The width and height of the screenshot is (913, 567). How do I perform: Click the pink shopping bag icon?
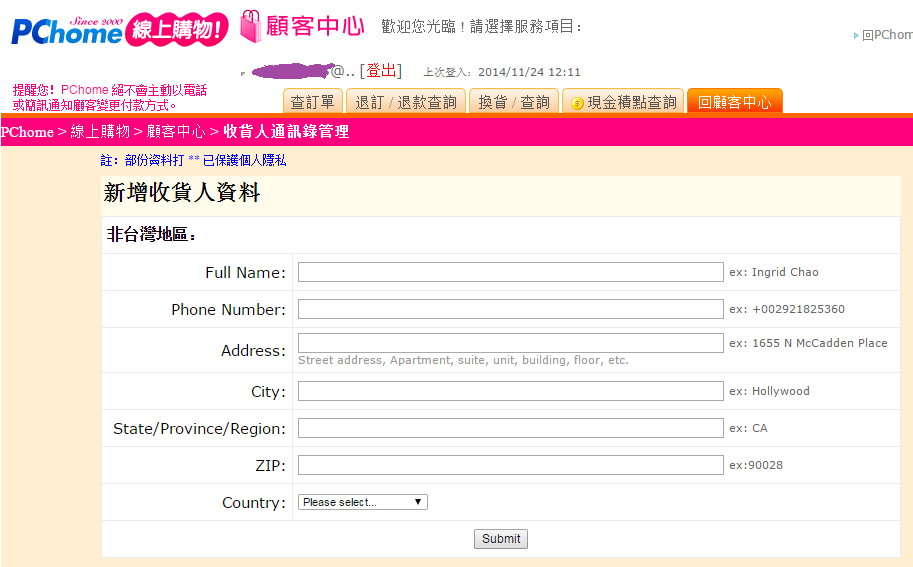(x=250, y=27)
